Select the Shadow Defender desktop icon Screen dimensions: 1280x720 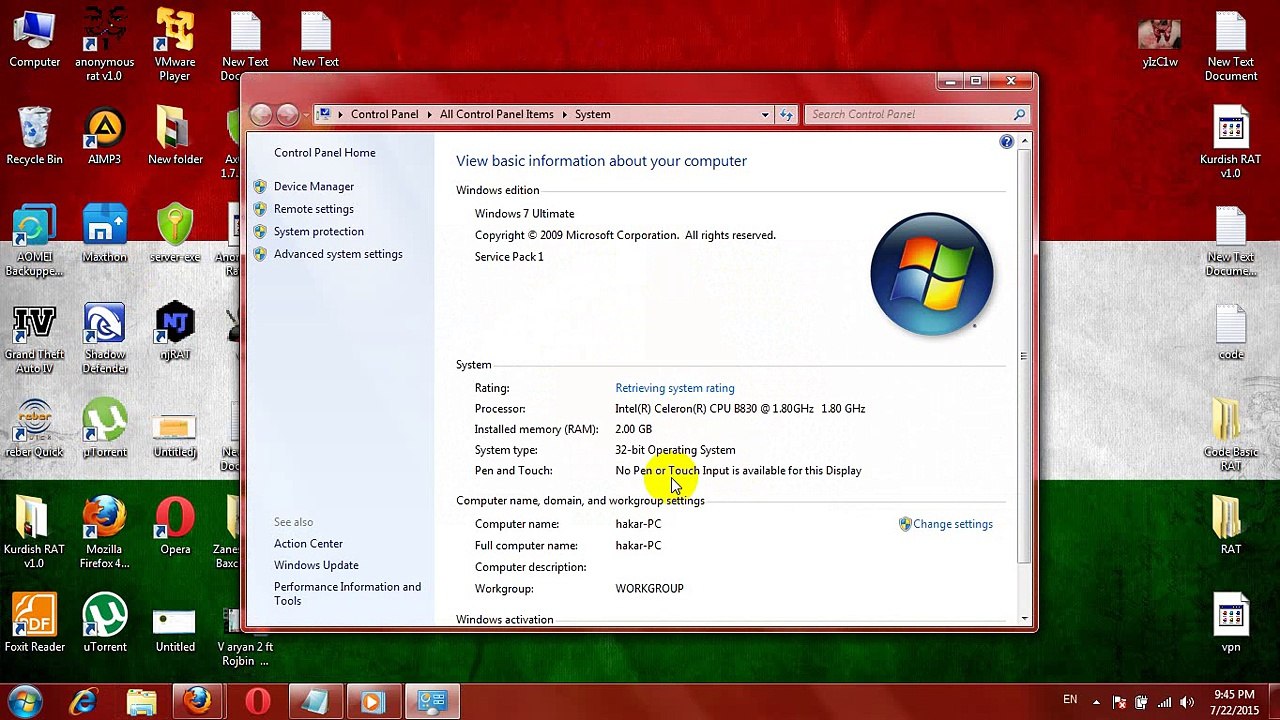coord(104,338)
